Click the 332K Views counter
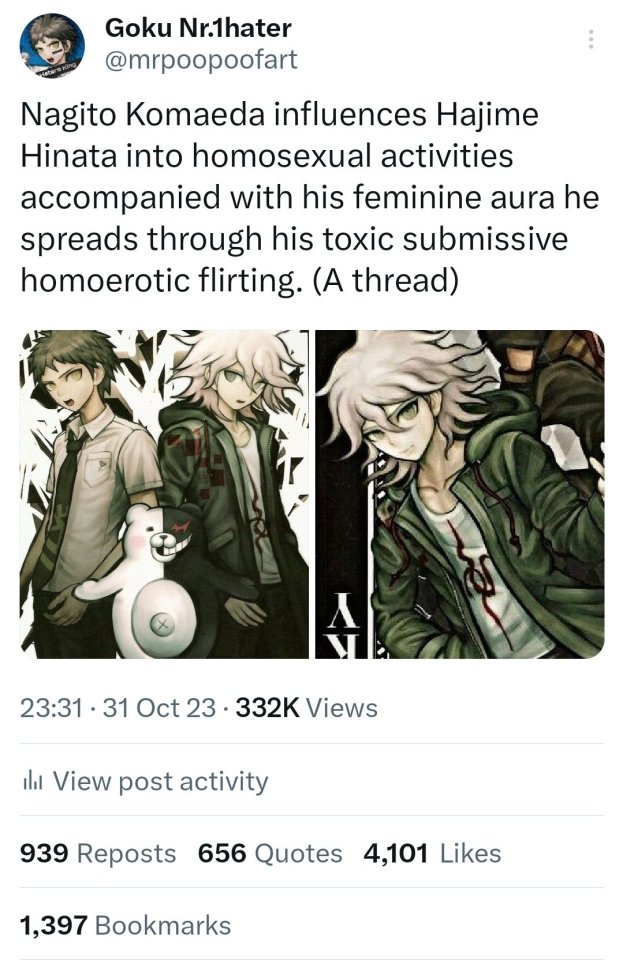This screenshot has width=623, height=960. pyautogui.click(x=307, y=708)
